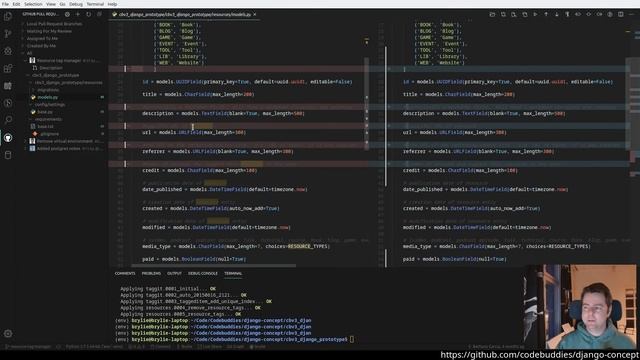640x360 pixels.
Task: Go to previous change with up arrow
Action: 546,14
